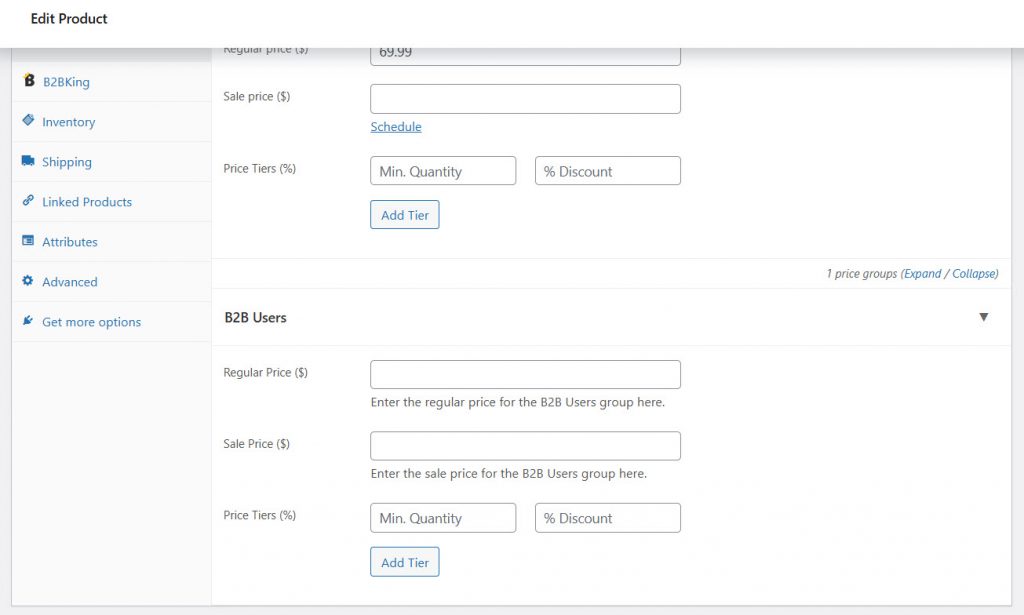The width and height of the screenshot is (1024, 615).
Task: Select the Advanced gear icon
Action: [27, 281]
